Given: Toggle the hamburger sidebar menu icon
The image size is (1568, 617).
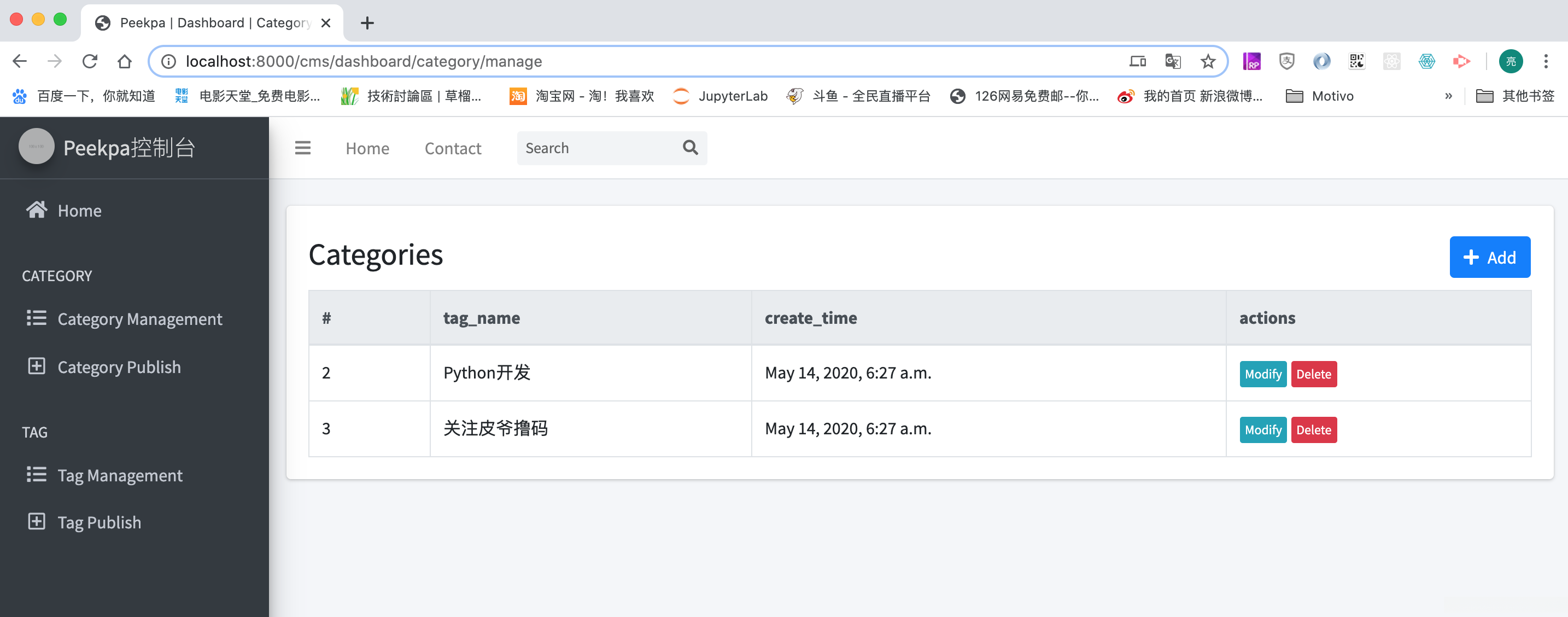Looking at the screenshot, I should point(302,148).
